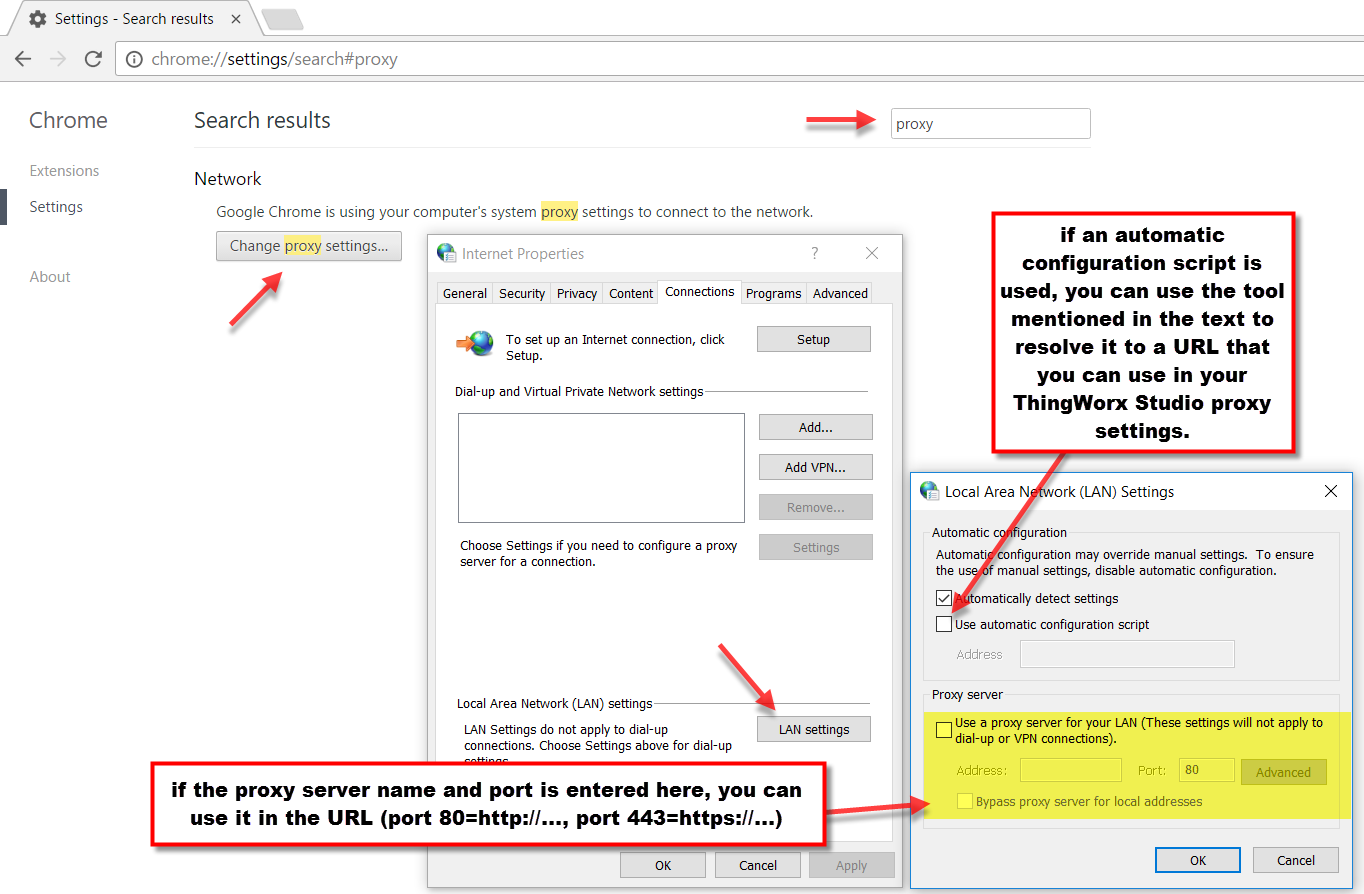Click the Chrome address bar URL
The image size is (1364, 894).
pos(274,59)
